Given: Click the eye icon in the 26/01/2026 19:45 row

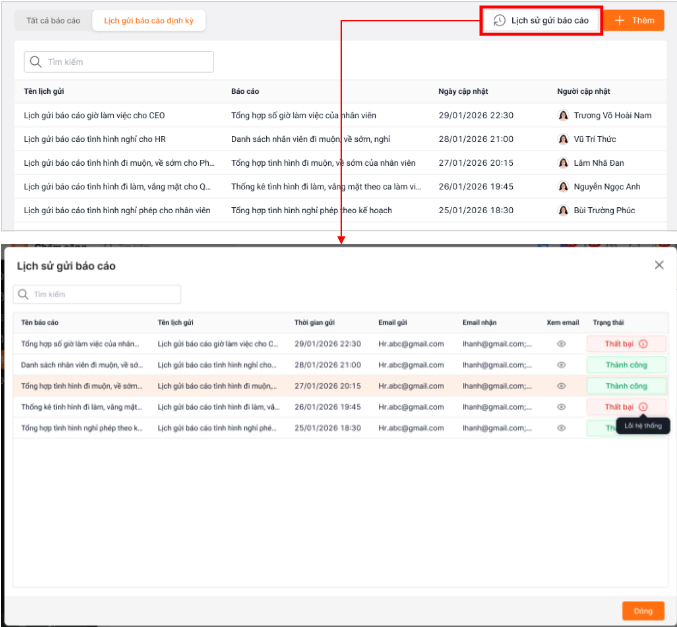Looking at the screenshot, I should coord(561,407).
